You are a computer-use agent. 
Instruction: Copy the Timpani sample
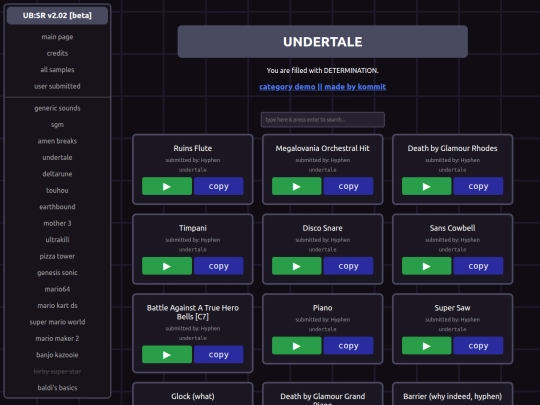click(218, 266)
